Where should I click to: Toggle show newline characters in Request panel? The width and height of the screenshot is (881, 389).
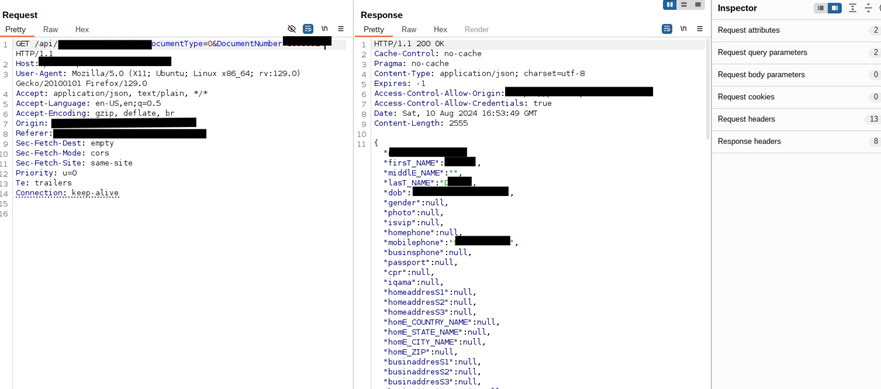pos(324,29)
